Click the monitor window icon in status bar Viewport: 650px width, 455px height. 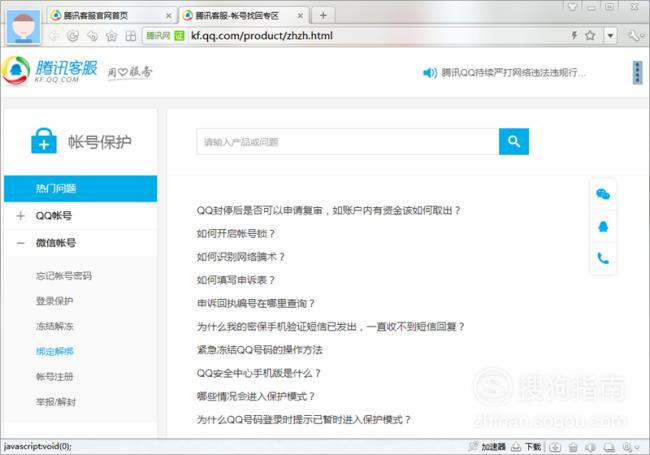pyautogui.click(x=609, y=447)
